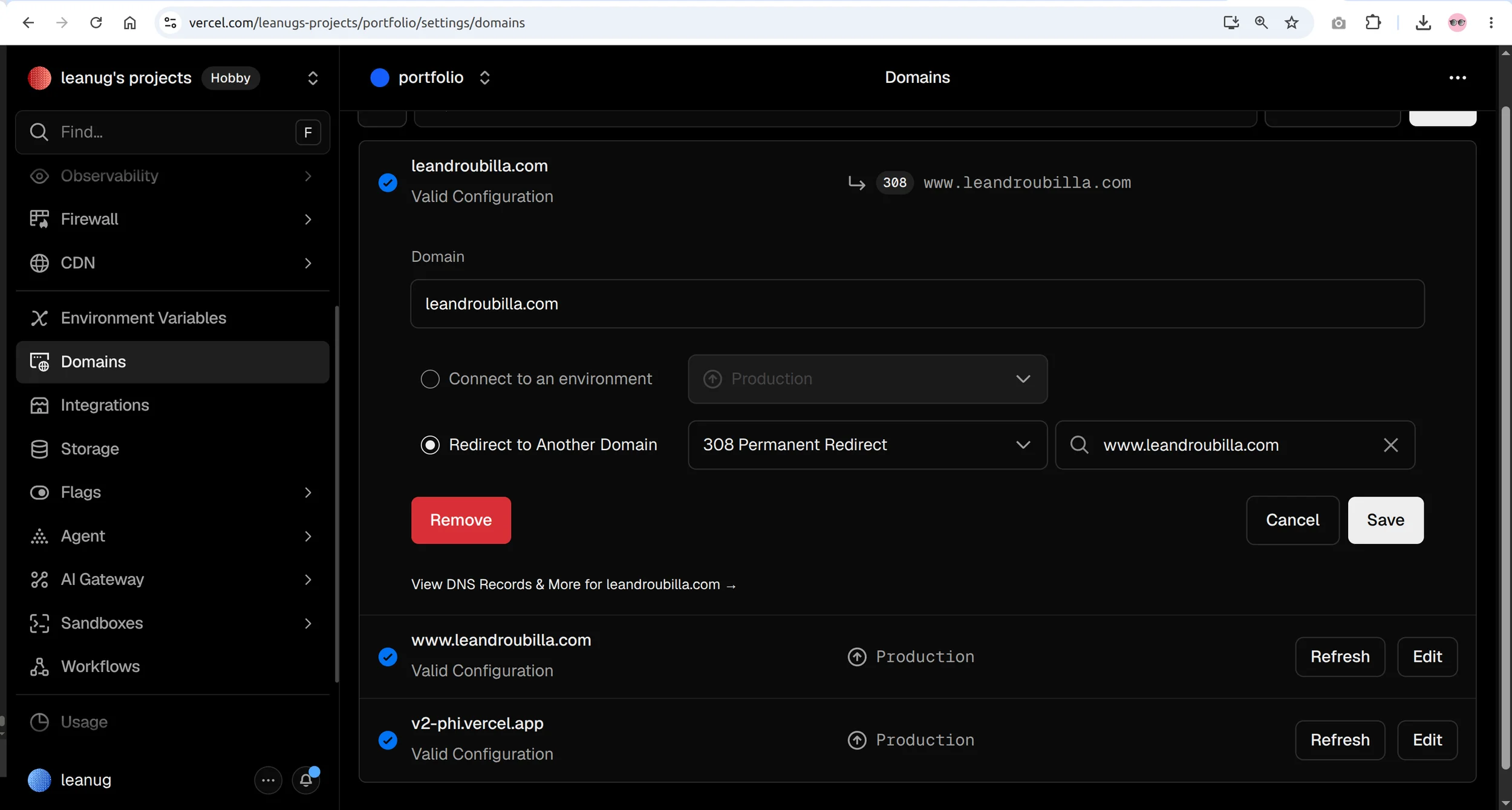This screenshot has width=1512, height=810.
Task: Expand the Observability sidebar section
Action: point(308,176)
